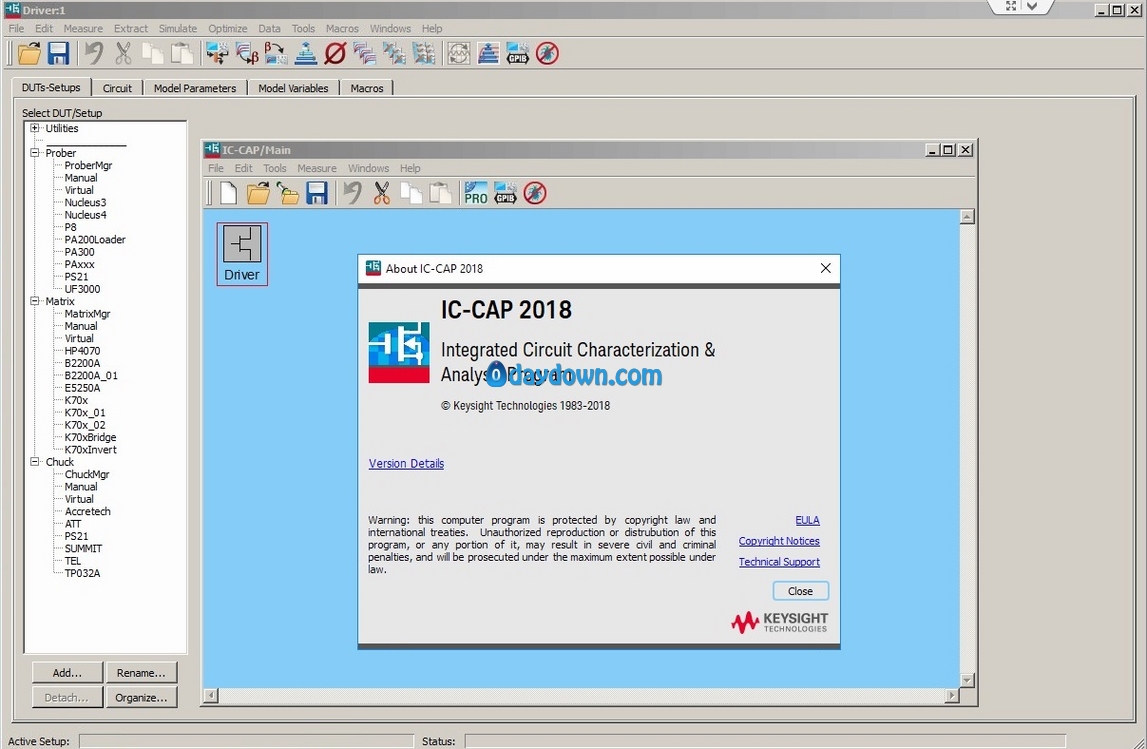Click the PRO icon in IC-CAP/Main toolbar
The image size is (1147, 749).
tap(475, 193)
